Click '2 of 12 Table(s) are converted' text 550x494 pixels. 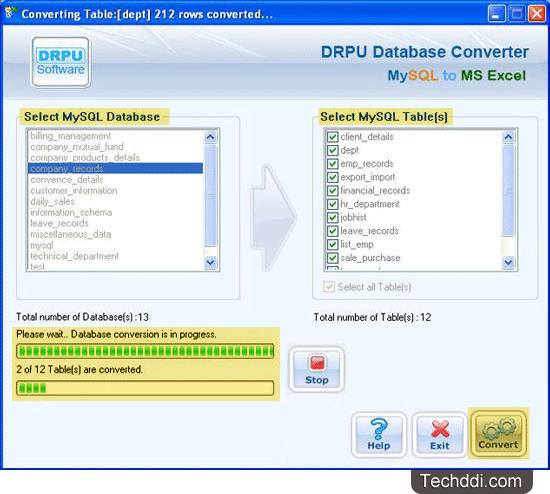pos(80,369)
